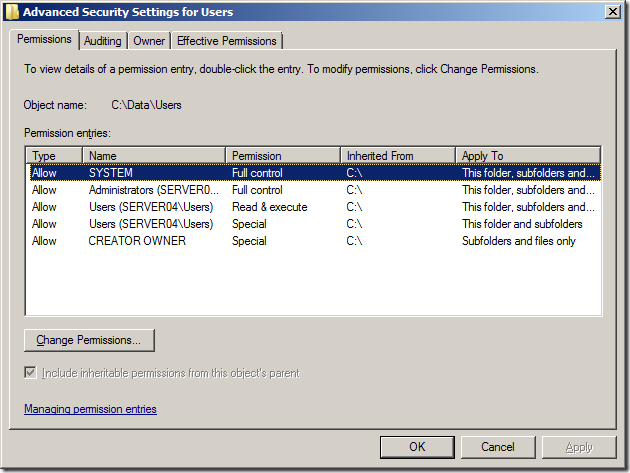Click the Apply button
This screenshot has width=630, height=473.
click(x=579, y=447)
